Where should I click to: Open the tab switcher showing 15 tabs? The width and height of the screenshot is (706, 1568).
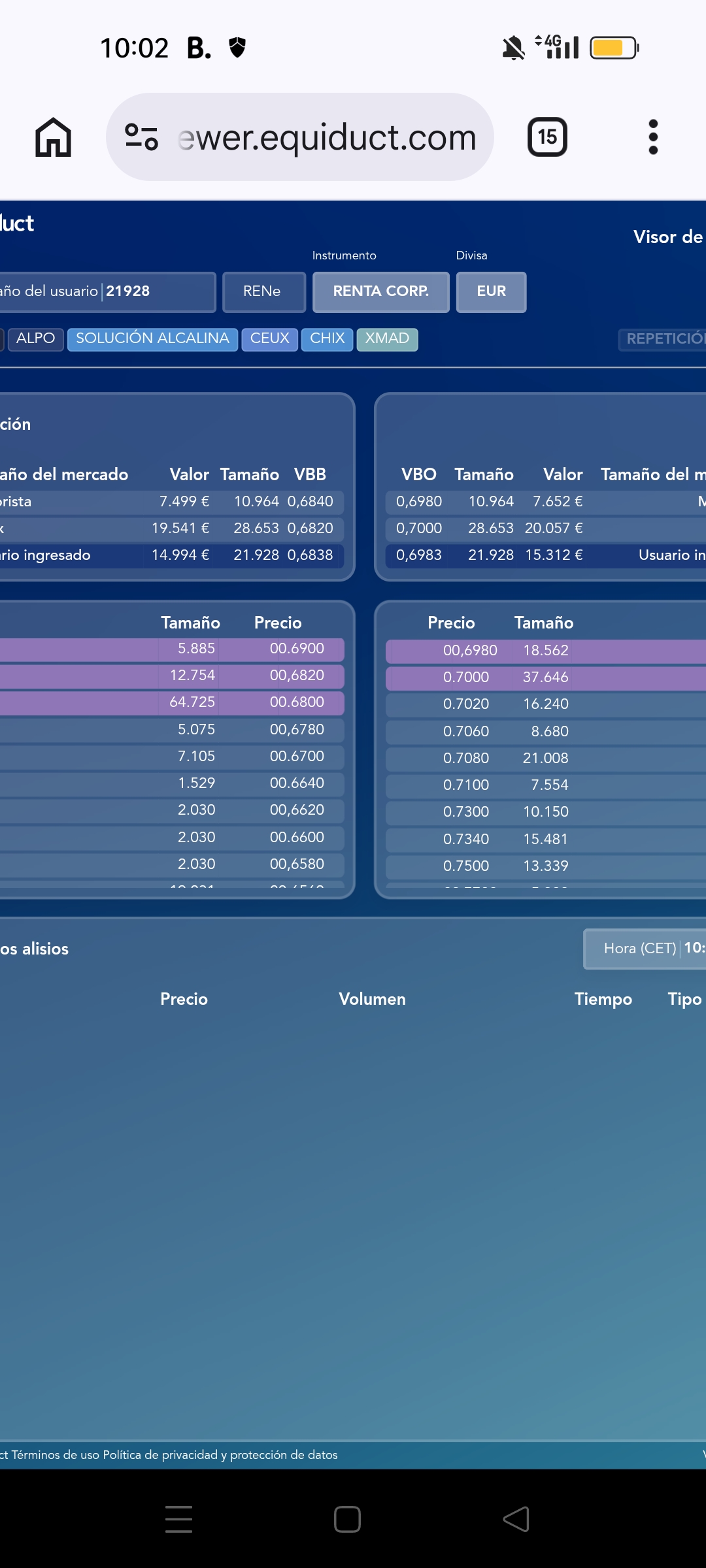(x=547, y=137)
